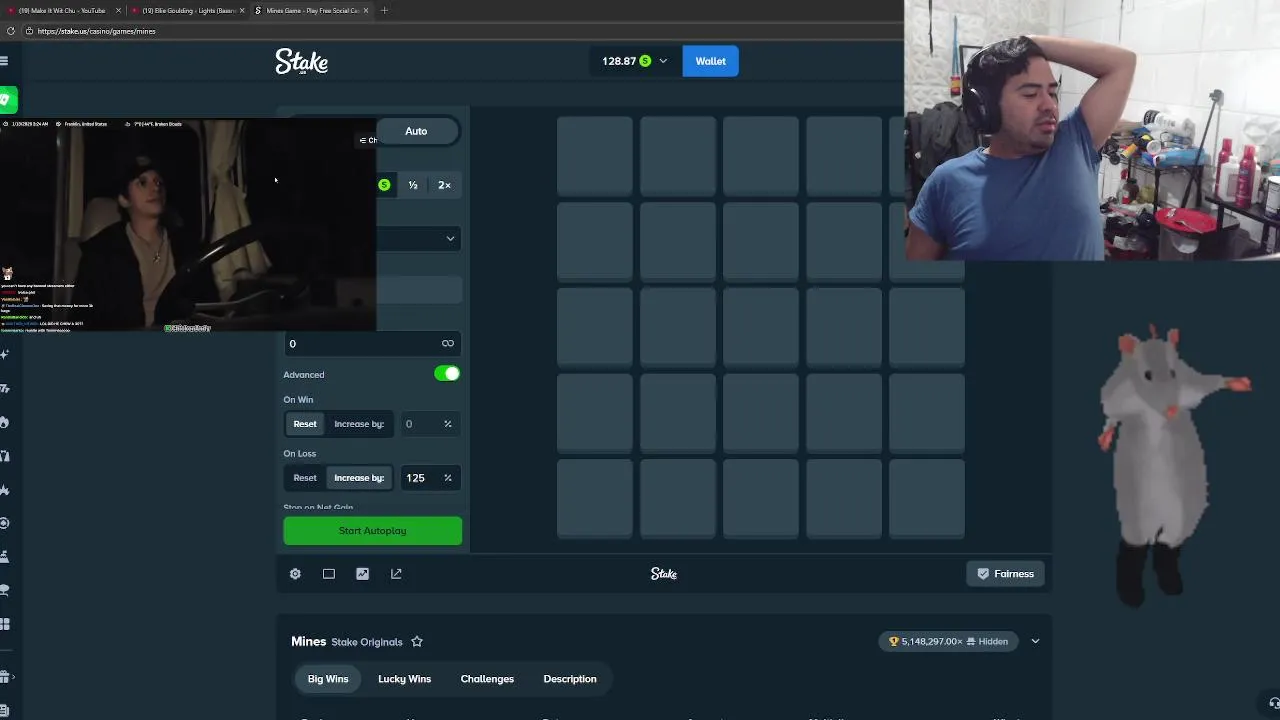Image resolution: width=1280 pixels, height=720 pixels.
Task: Click the Stake logo in header
Action: coord(302,62)
